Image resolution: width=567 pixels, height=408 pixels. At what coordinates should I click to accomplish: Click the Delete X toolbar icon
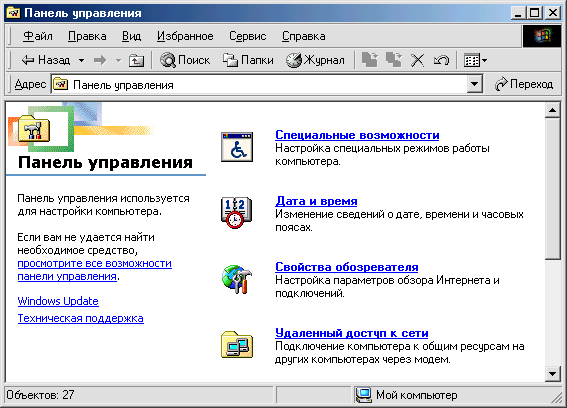click(x=417, y=60)
